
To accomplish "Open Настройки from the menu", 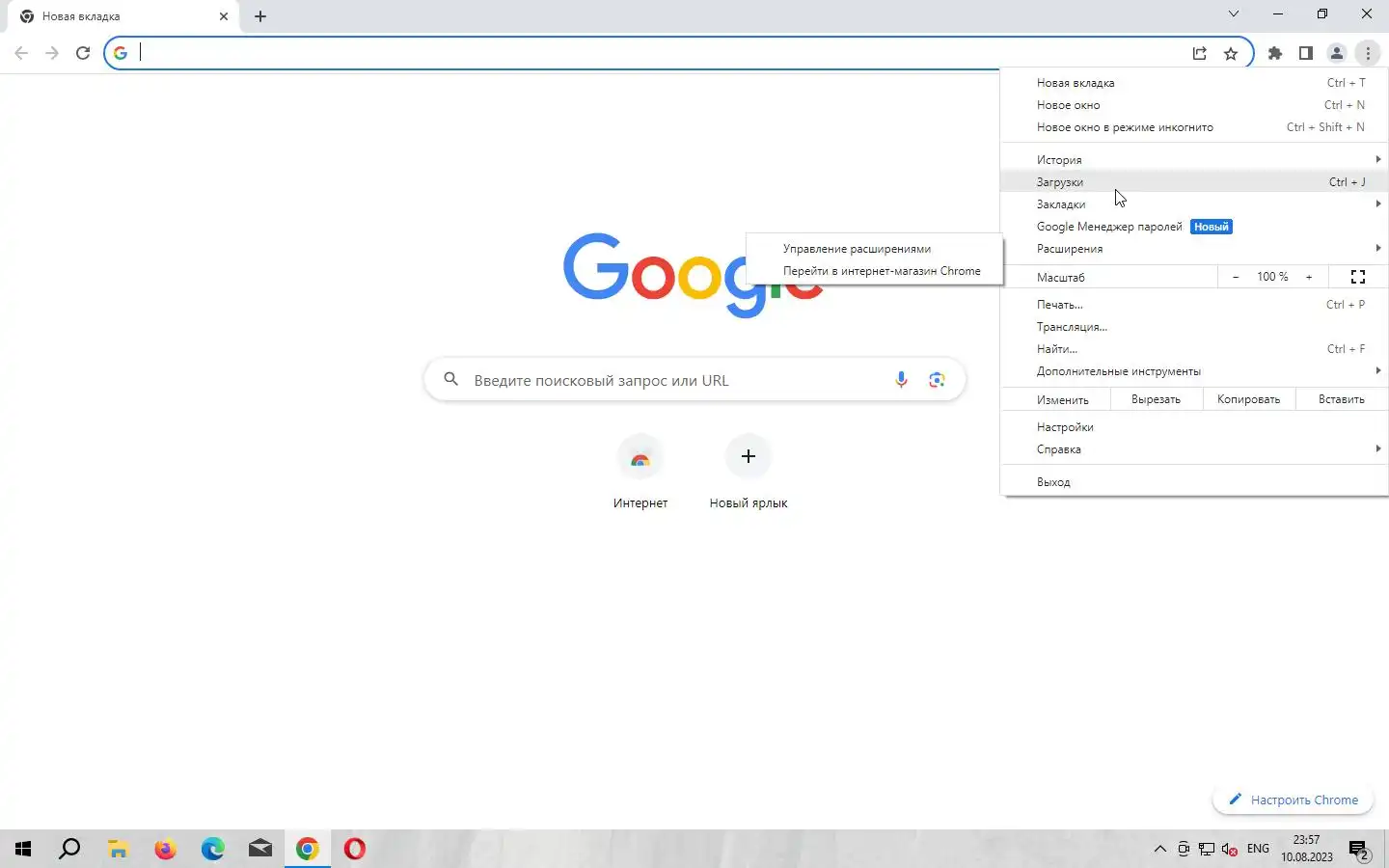I will tap(1194, 427).
